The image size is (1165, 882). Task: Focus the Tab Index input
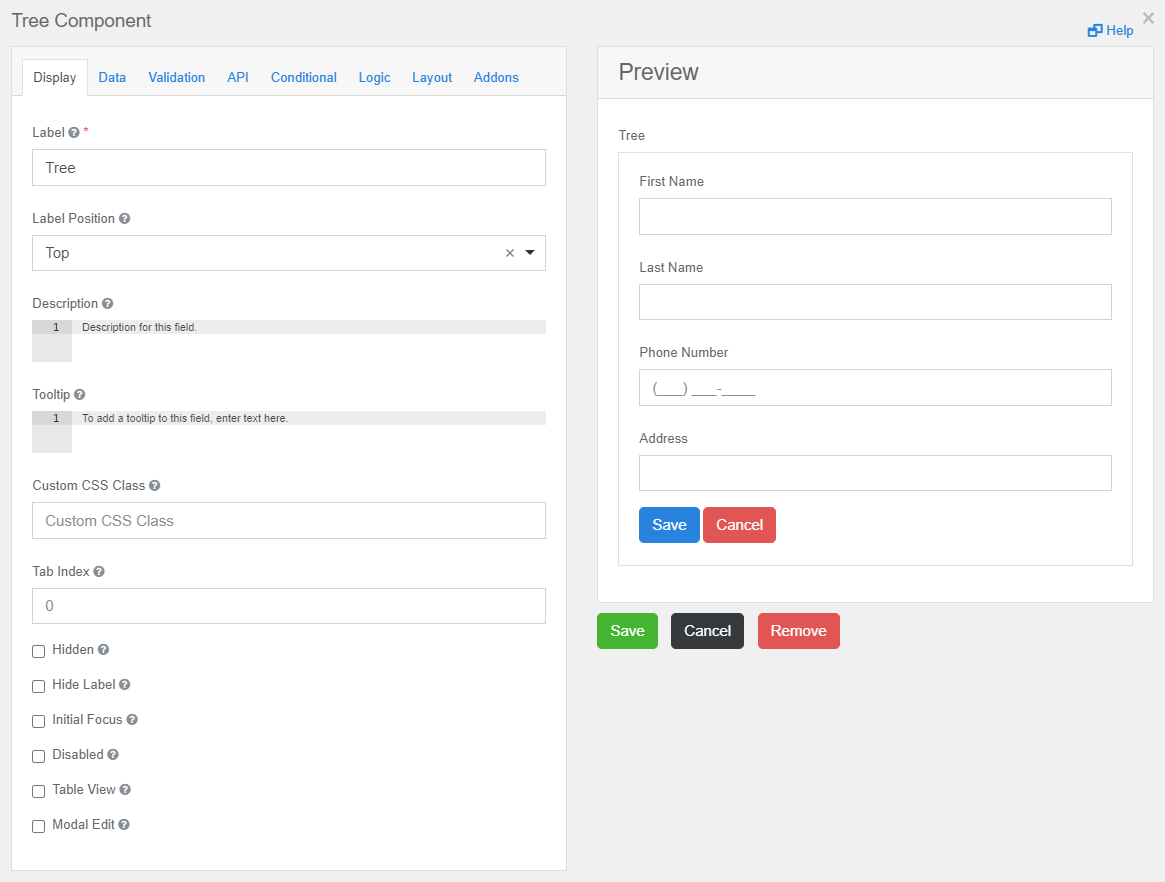(x=289, y=606)
